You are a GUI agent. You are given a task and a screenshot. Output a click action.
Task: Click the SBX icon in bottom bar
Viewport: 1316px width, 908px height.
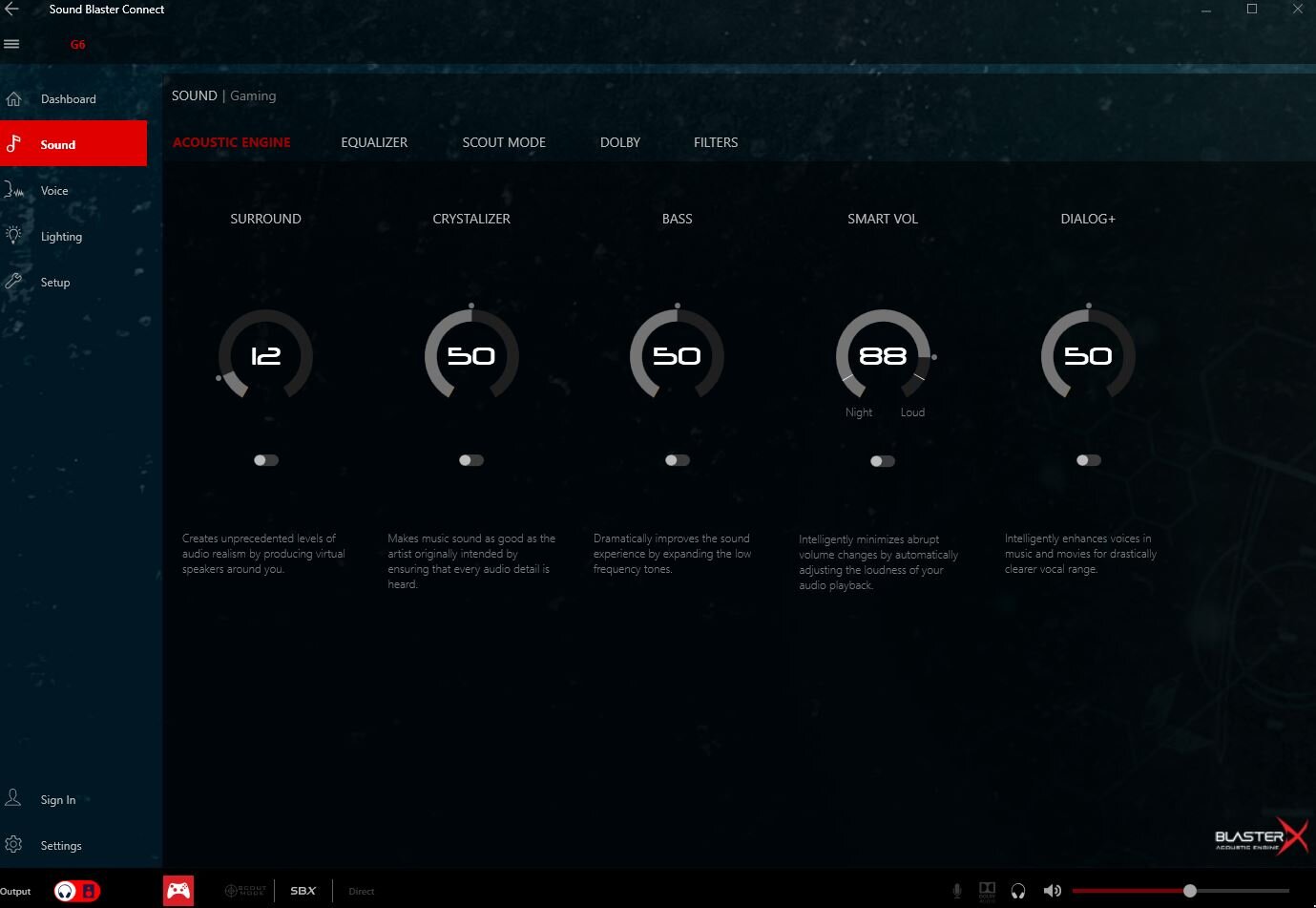coord(303,891)
